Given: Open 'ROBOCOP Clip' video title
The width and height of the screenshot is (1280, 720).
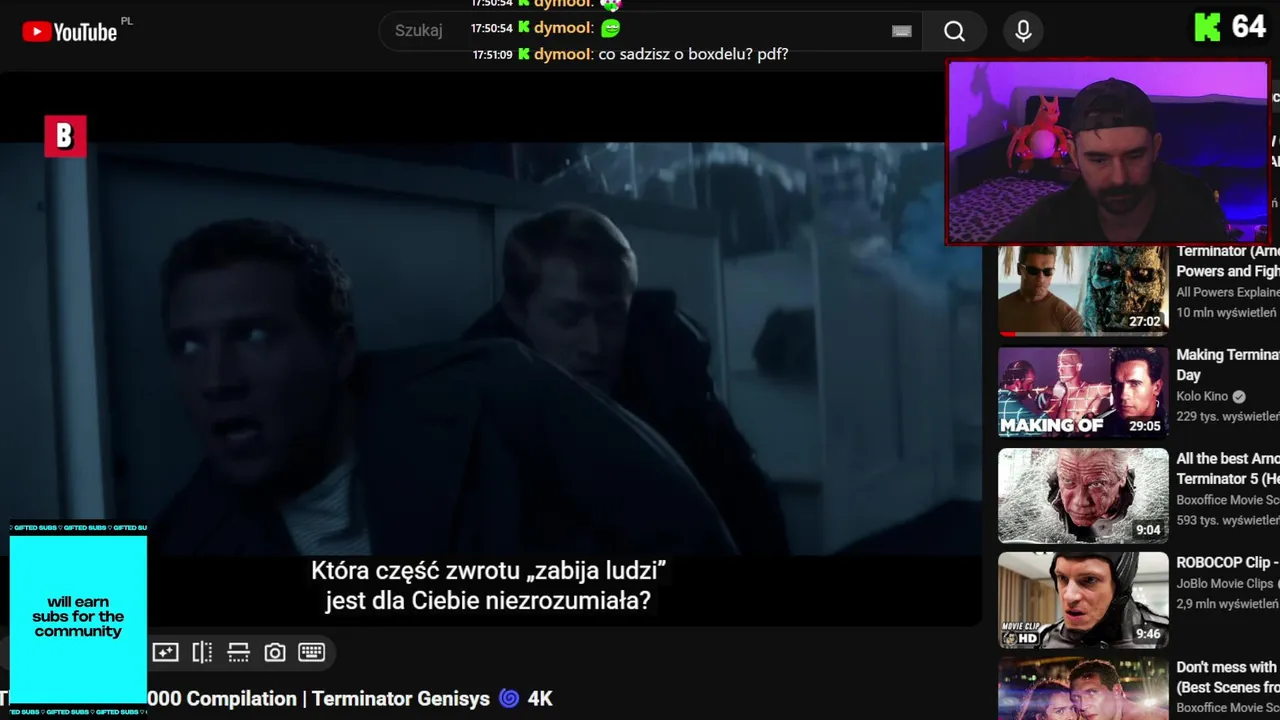Looking at the screenshot, I should [x=1228, y=562].
